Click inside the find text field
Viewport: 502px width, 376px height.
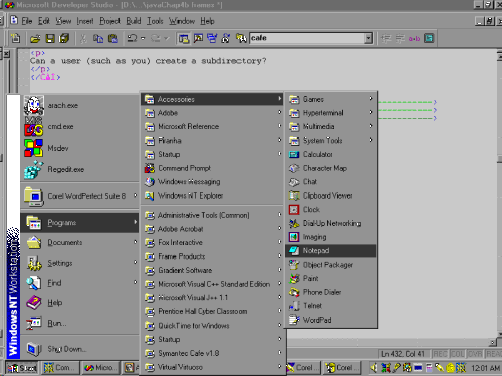307,38
